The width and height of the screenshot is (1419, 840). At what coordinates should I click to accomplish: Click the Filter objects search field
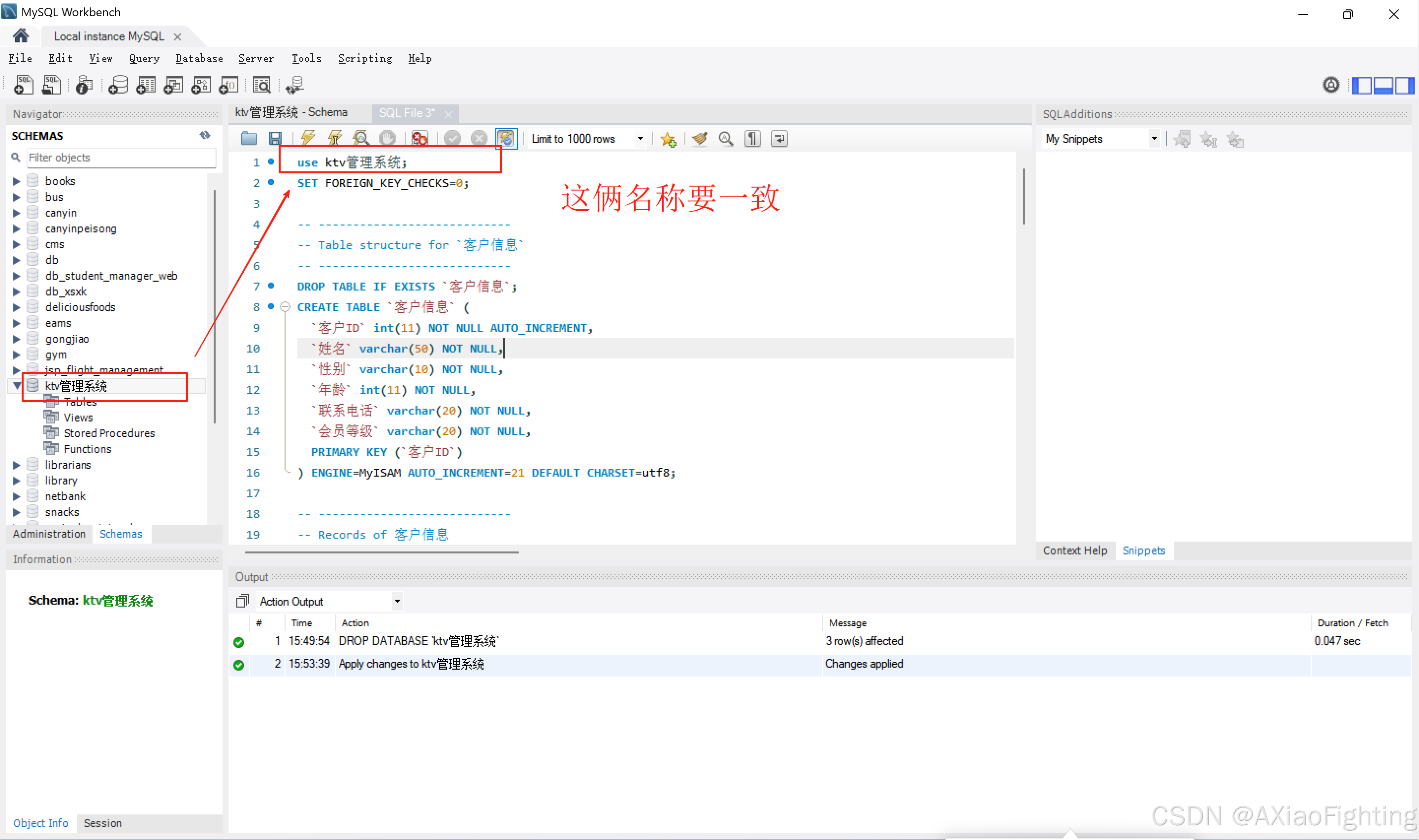pos(121,158)
